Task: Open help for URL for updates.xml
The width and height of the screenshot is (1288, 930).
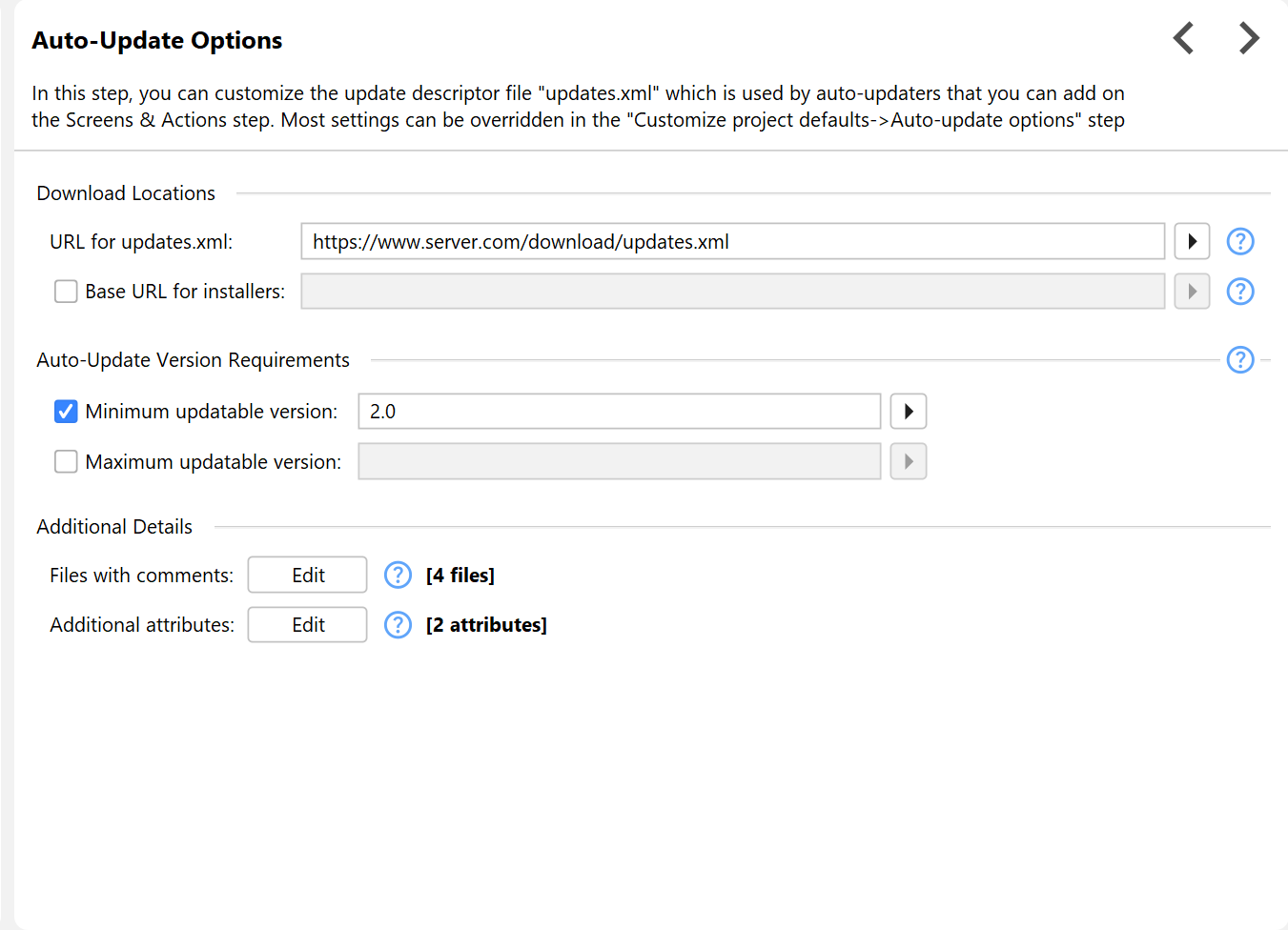Action: [1240, 241]
